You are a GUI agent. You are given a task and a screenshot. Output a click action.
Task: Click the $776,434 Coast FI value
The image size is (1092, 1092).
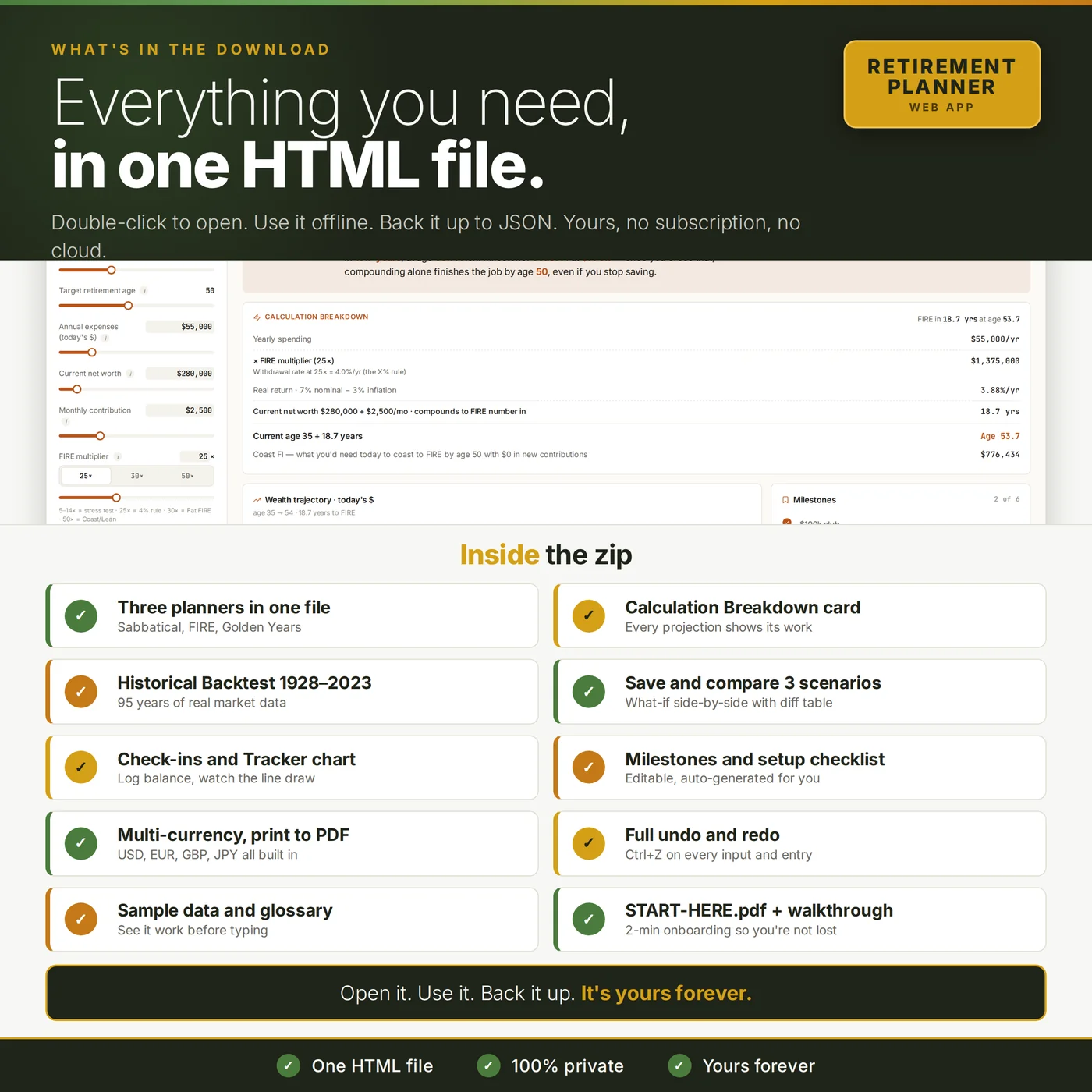click(x=1000, y=455)
